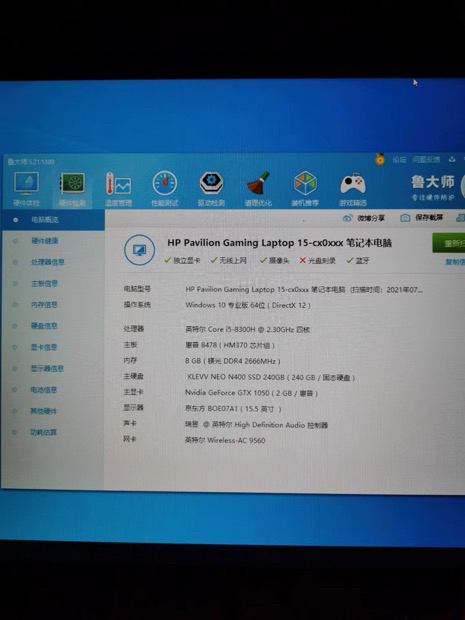
Task: Click '惠普 8478 ( HM370 芯片组 )' motherboard value
Action: point(230,345)
